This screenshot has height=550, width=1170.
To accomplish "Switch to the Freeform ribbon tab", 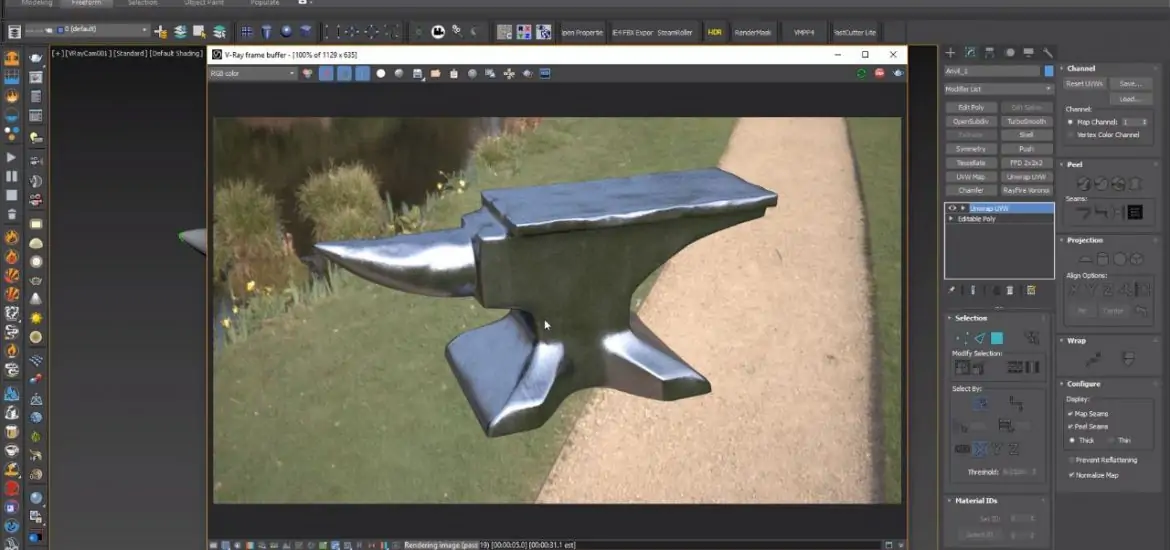I will pos(86,3).
